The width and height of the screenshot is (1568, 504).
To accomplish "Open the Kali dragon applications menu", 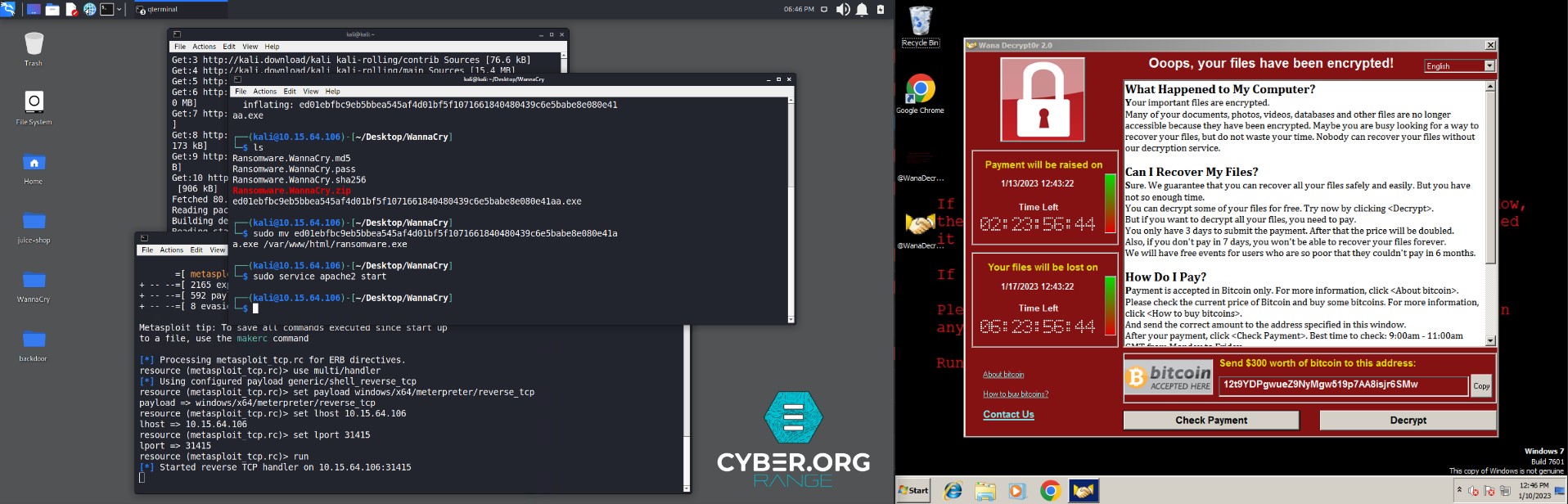I will (8, 9).
